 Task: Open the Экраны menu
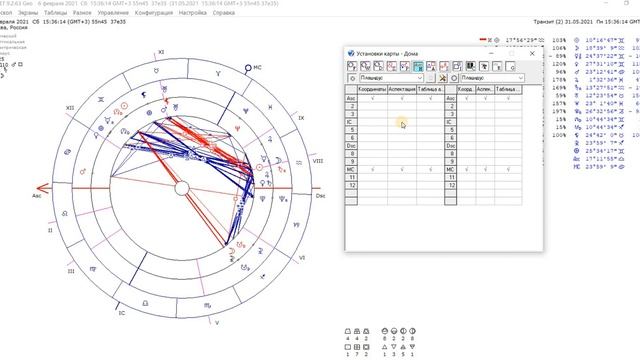(x=28, y=13)
